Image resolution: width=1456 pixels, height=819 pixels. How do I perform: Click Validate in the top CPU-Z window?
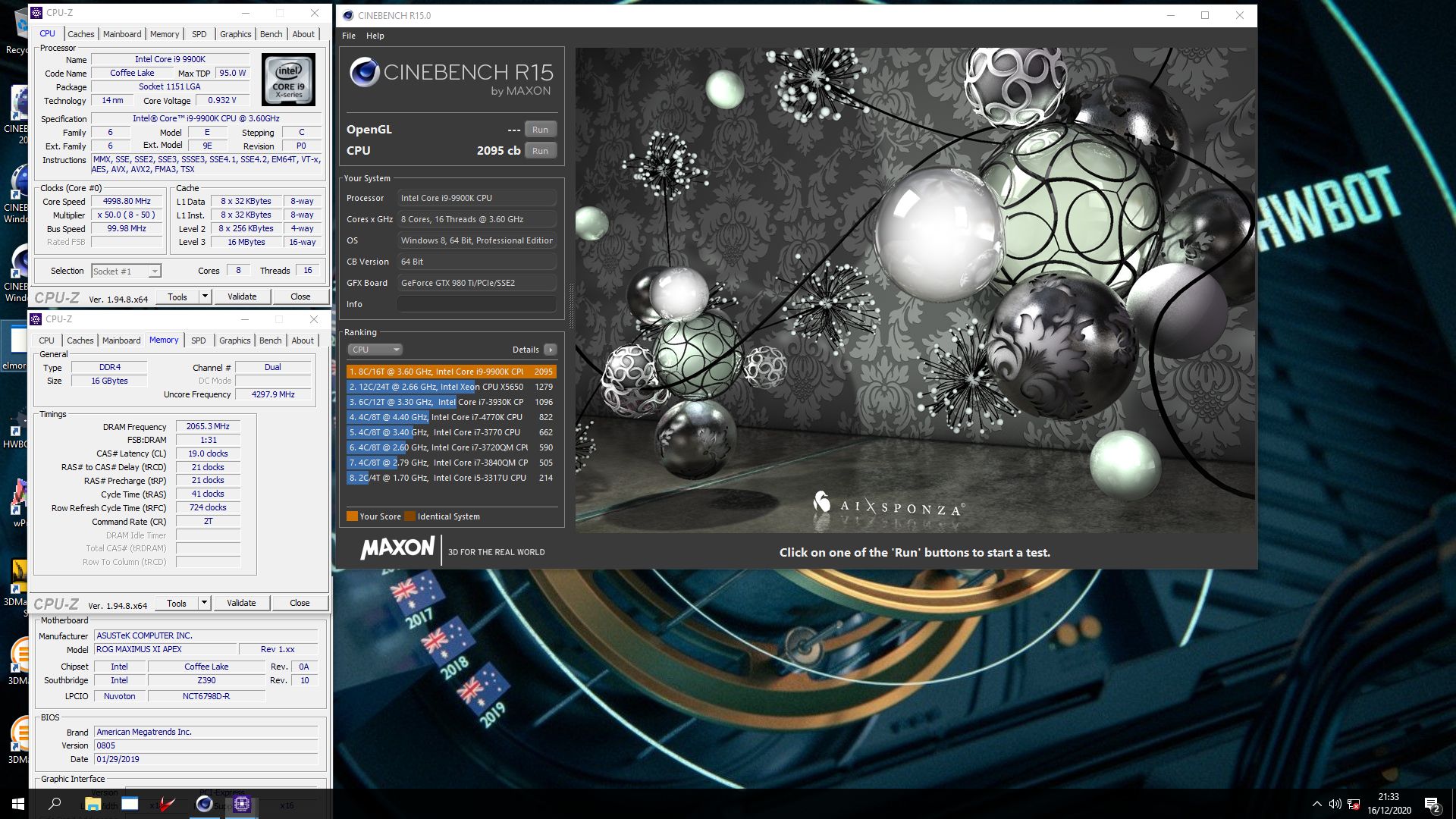[x=242, y=297]
